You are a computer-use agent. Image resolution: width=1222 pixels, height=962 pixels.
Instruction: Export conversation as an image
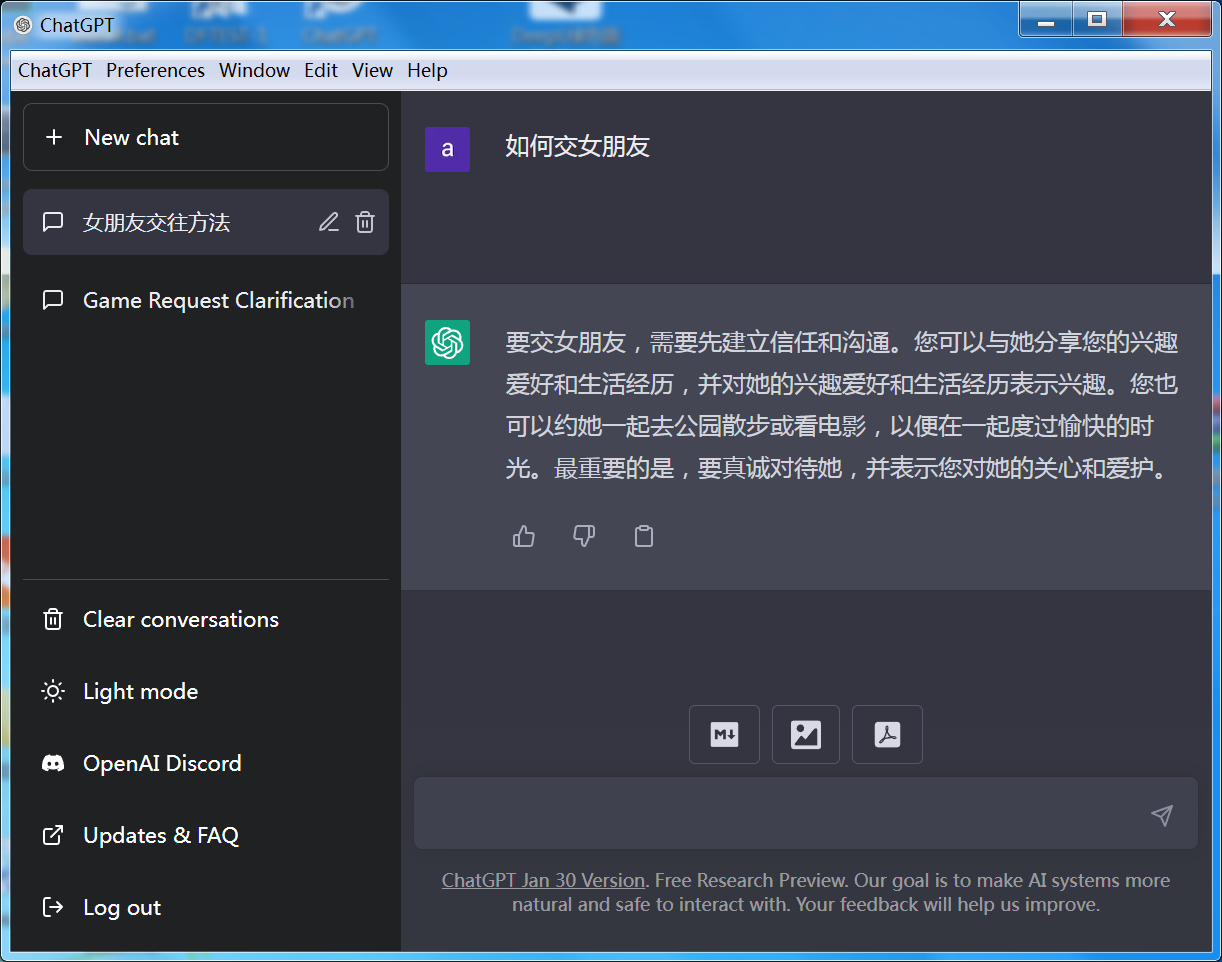[806, 735]
